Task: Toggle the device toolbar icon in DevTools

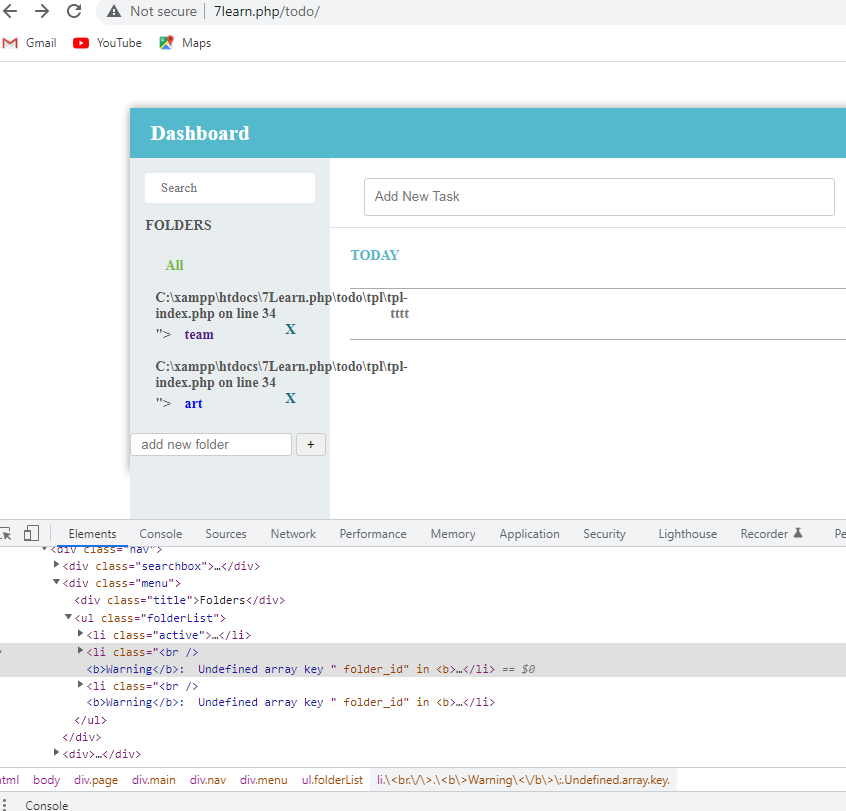Action: (31, 533)
